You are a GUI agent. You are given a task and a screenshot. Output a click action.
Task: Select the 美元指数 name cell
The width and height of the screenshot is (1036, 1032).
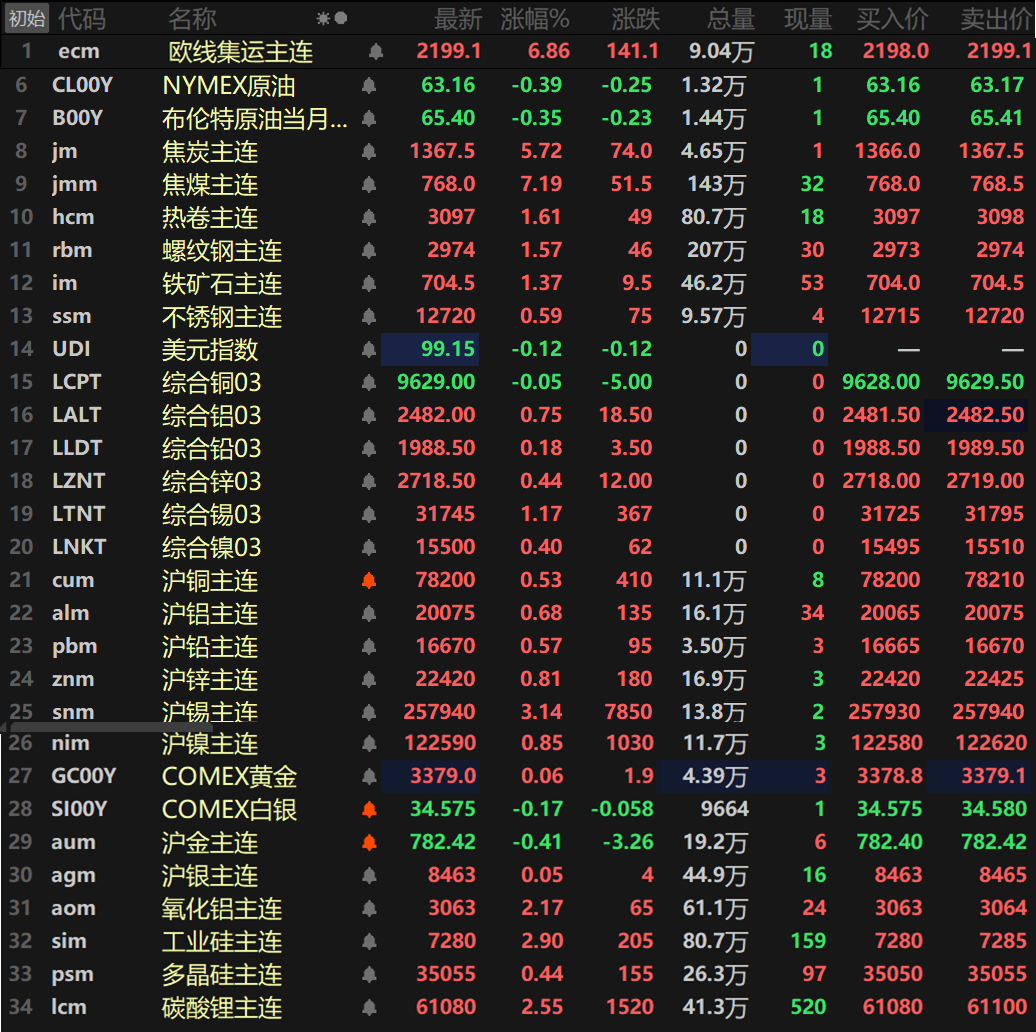[210, 350]
